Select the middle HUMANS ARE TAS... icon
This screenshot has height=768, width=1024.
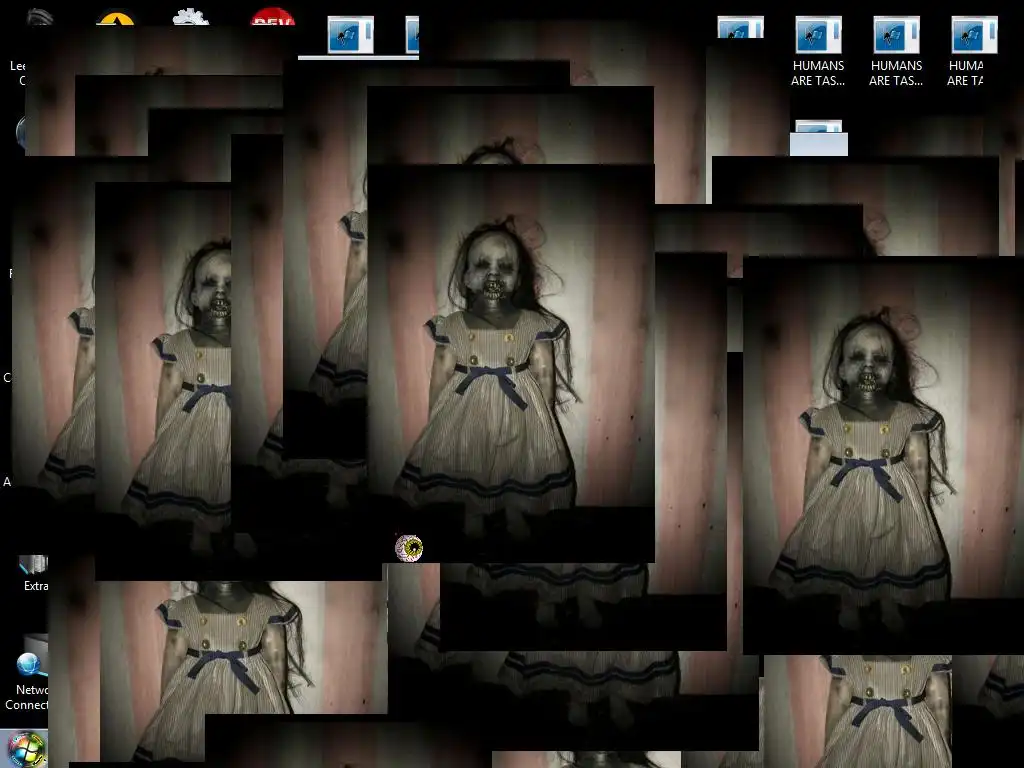896,52
